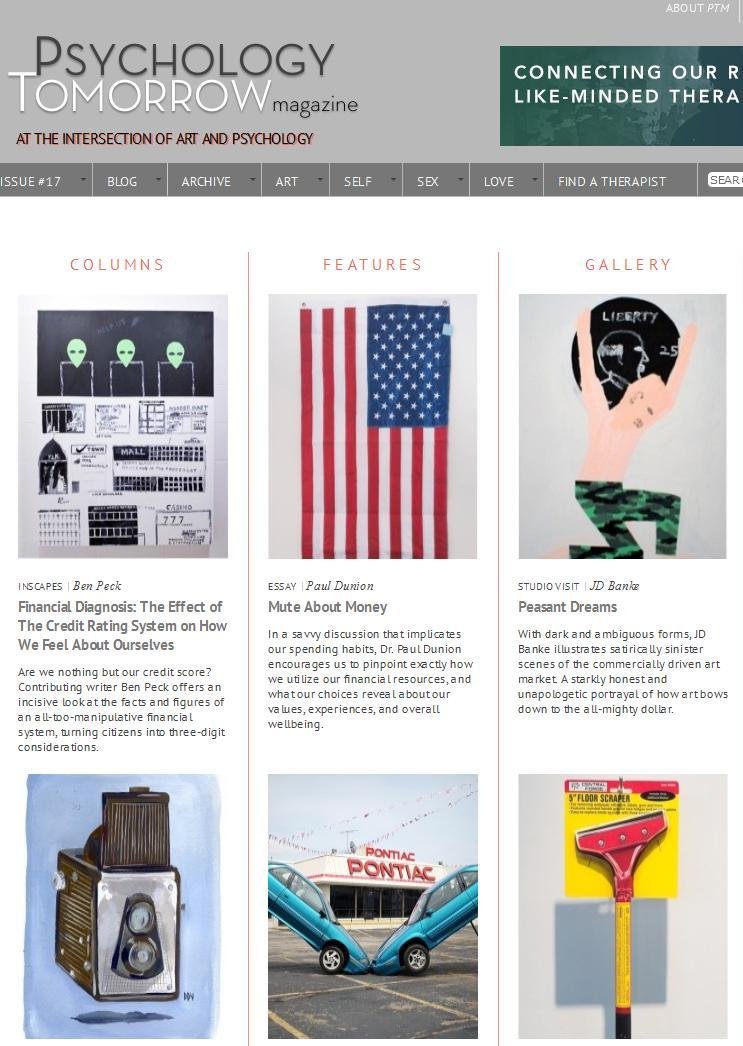Expand the ISSUE #17 dropdown arrow
The image size is (743, 1046).
(x=83, y=179)
